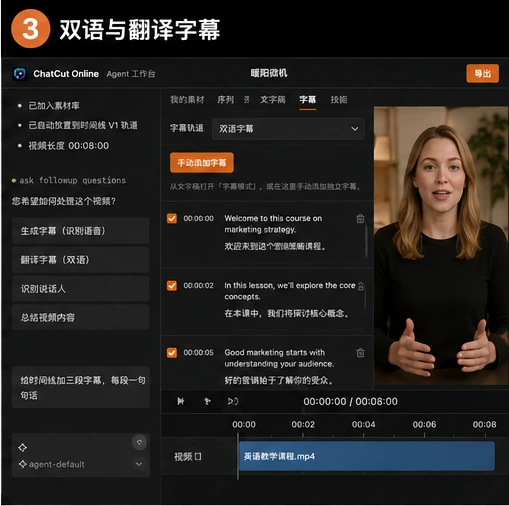Toggle the 00:00:02 subtitle checkbox

(172, 286)
